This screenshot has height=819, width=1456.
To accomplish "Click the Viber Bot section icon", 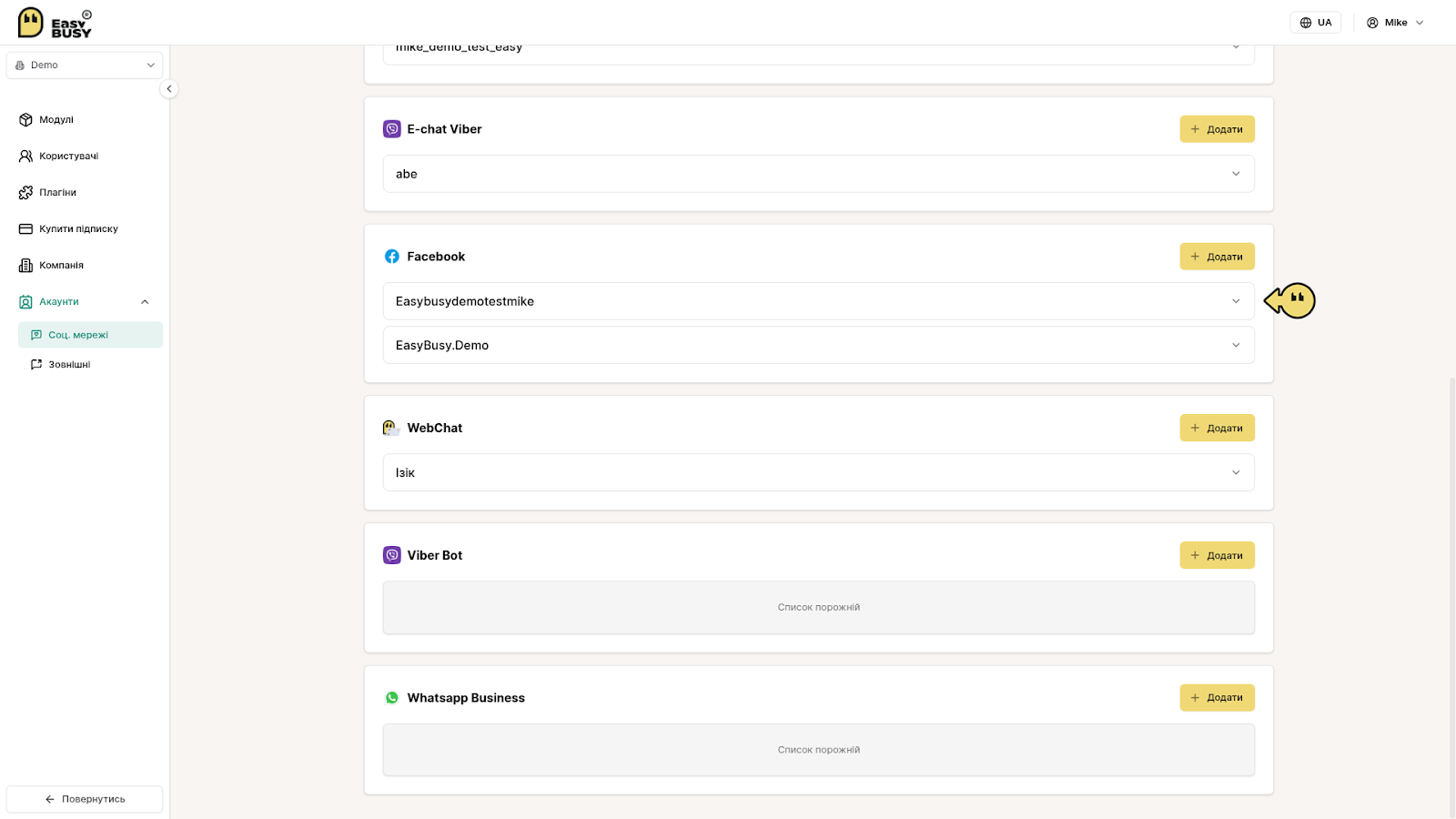I will 392,555.
